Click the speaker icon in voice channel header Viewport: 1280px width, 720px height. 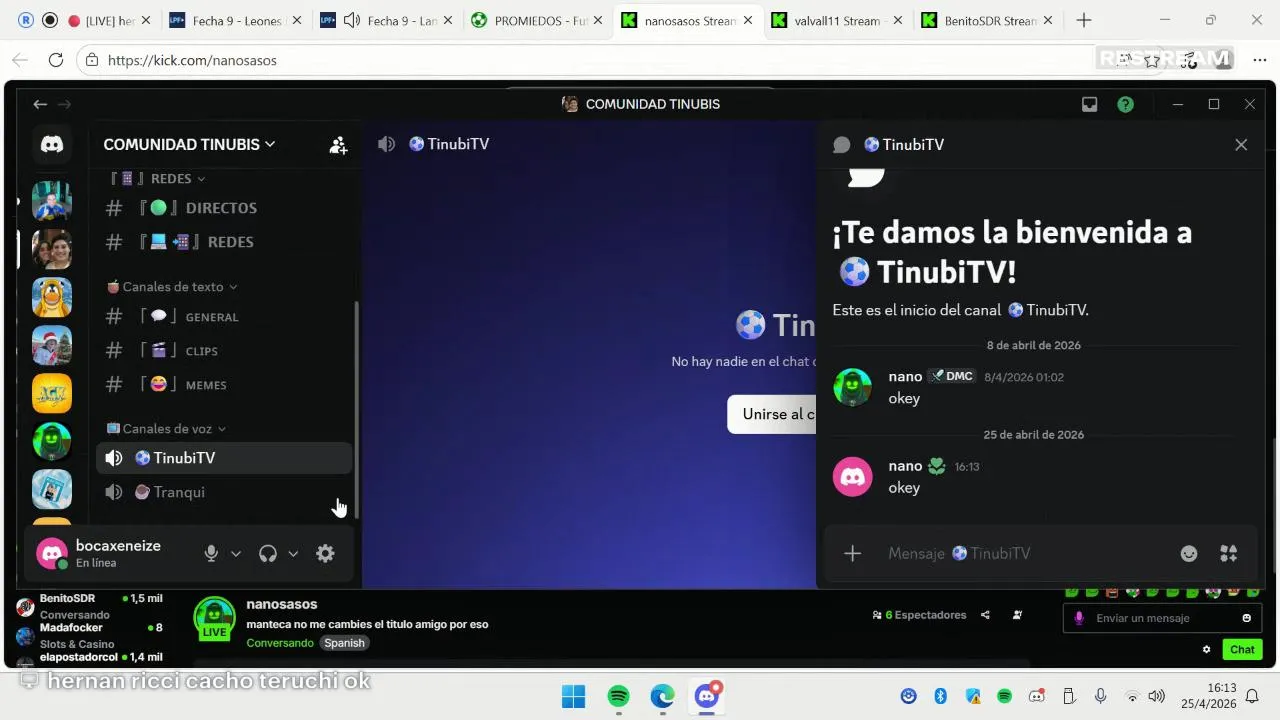(x=386, y=144)
